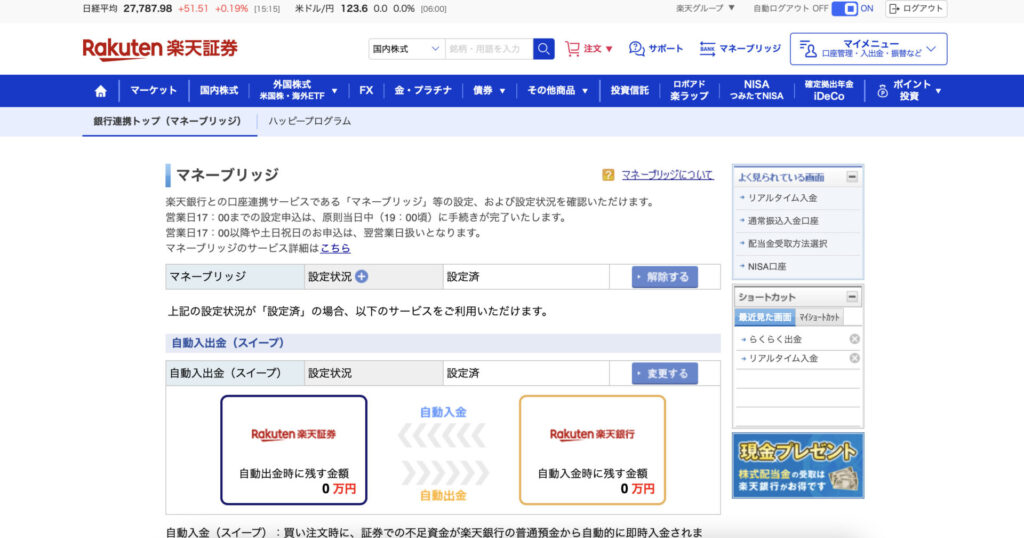
Task: Open FX menu item
Action: (x=366, y=91)
